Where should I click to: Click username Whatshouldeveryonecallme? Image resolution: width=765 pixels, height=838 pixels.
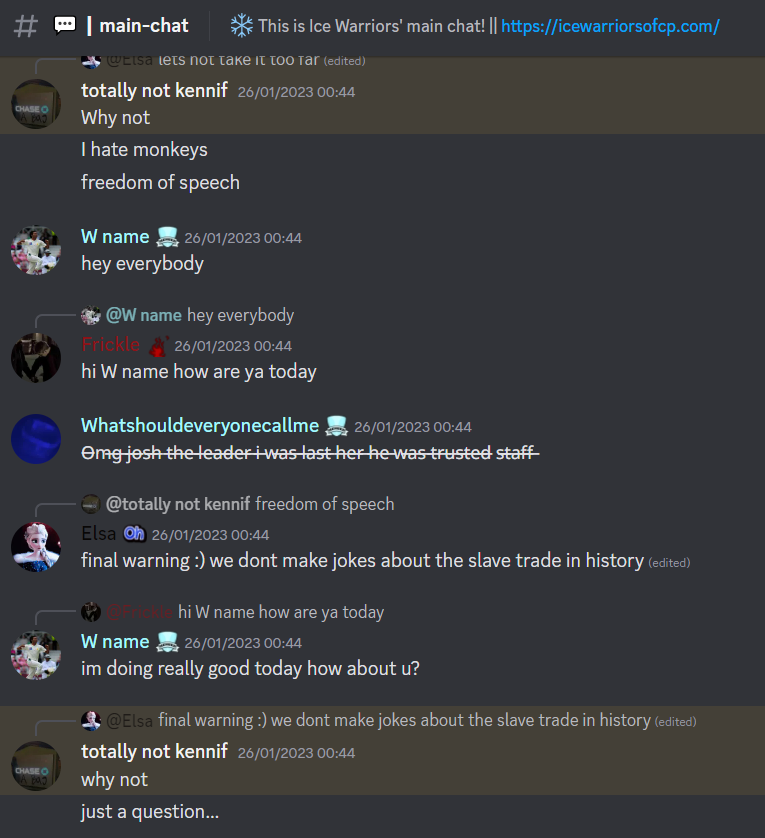point(200,425)
